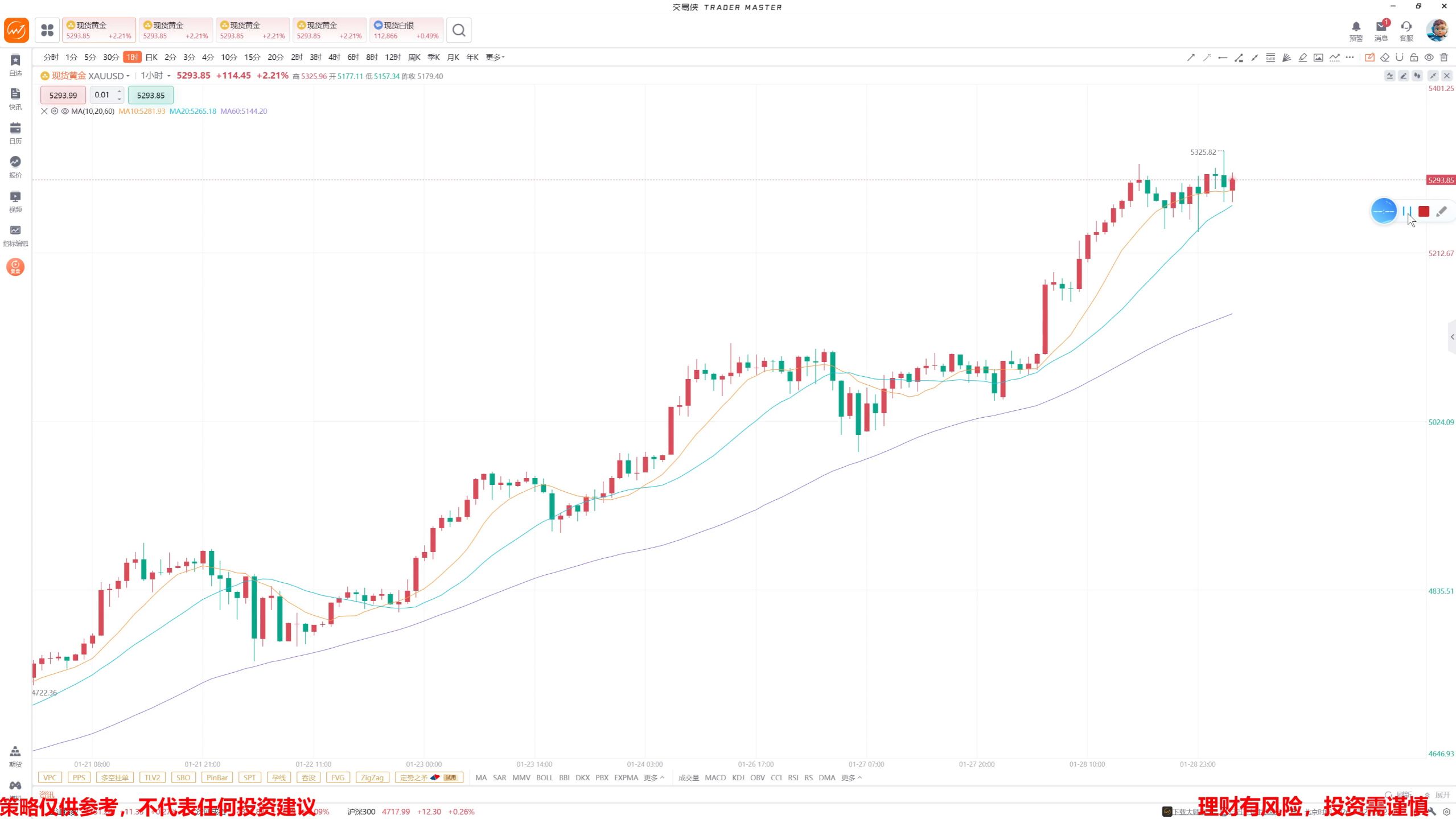1456x819 pixels.
Task: Select the Gann fan drawing tool
Action: pyautogui.click(x=1286, y=57)
